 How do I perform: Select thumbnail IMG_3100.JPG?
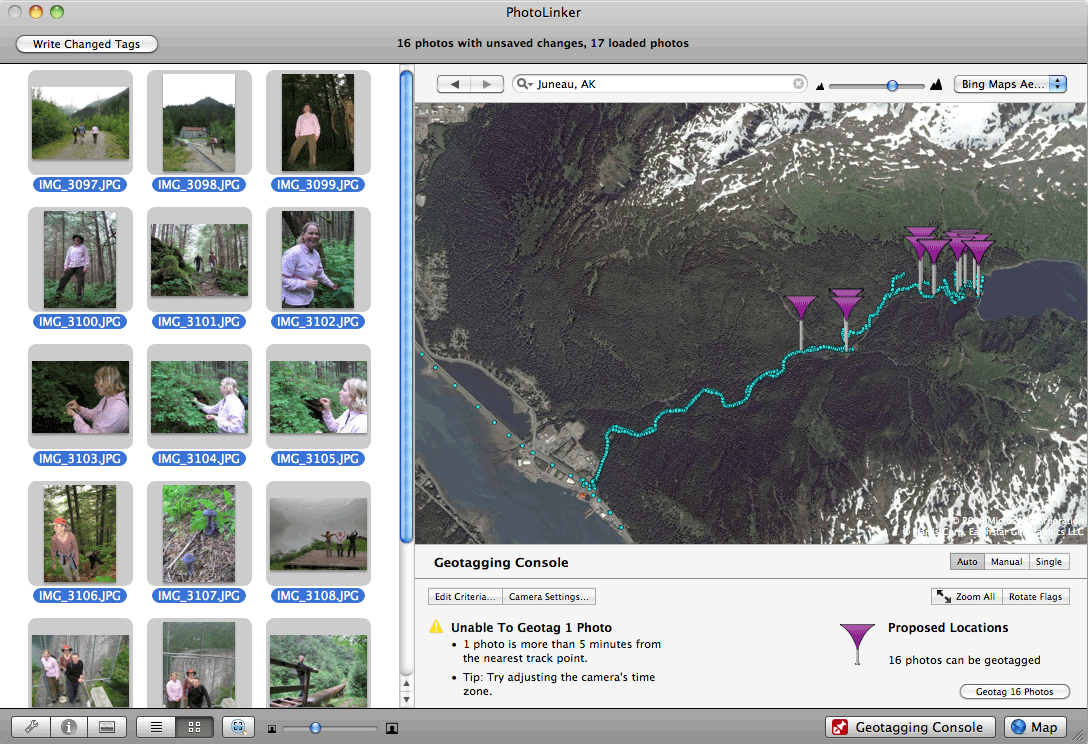[80, 260]
